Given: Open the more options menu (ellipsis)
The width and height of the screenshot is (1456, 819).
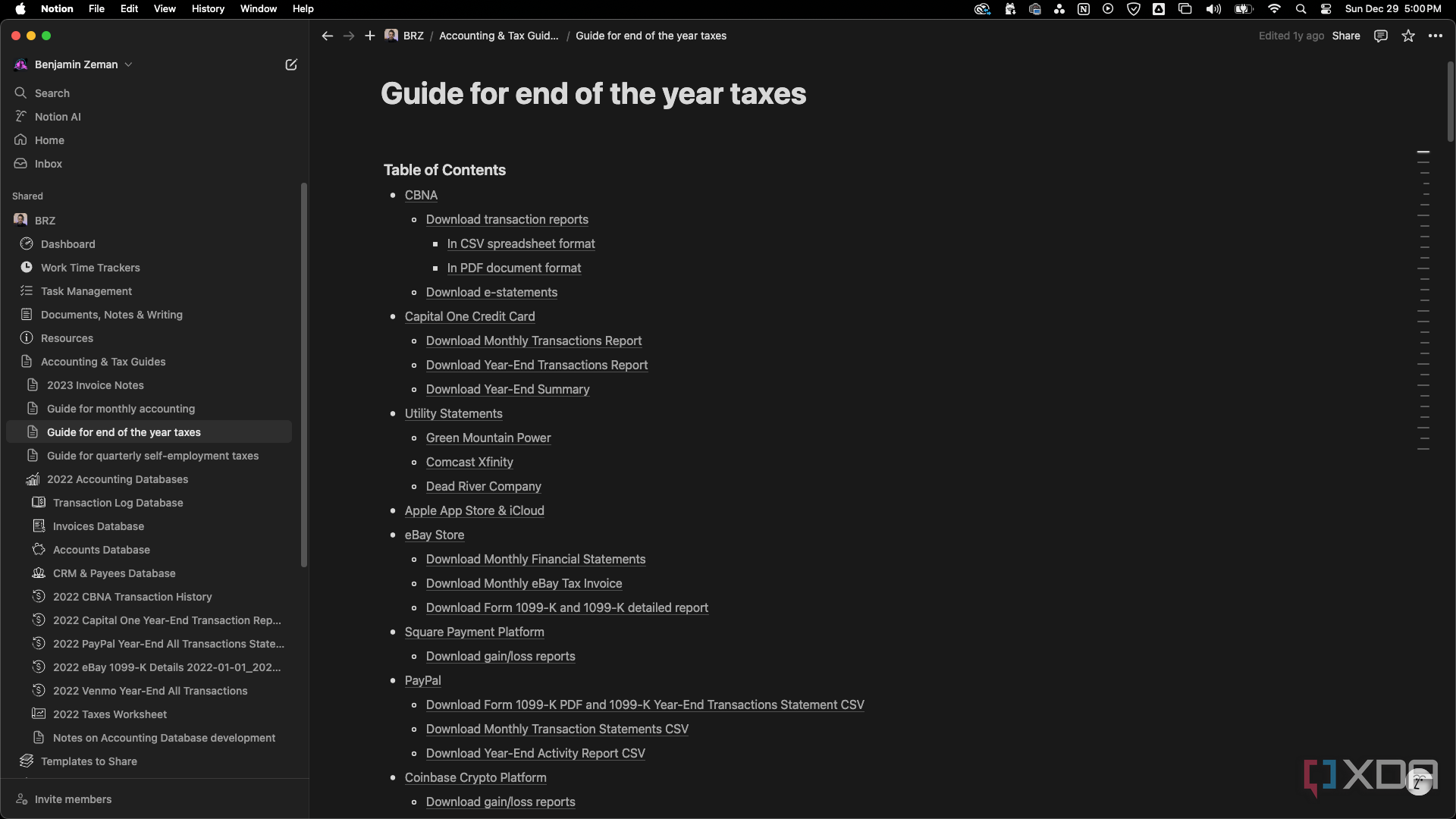Looking at the screenshot, I should (x=1436, y=36).
